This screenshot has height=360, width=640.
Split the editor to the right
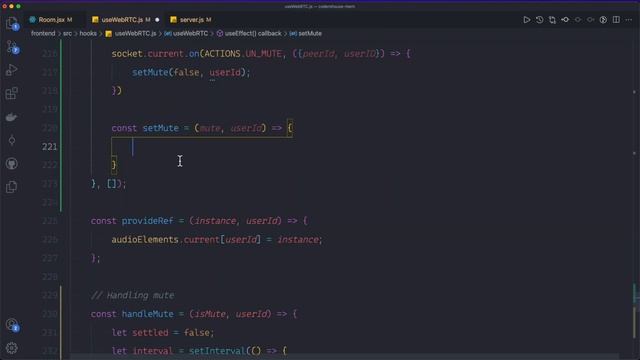[616, 20]
